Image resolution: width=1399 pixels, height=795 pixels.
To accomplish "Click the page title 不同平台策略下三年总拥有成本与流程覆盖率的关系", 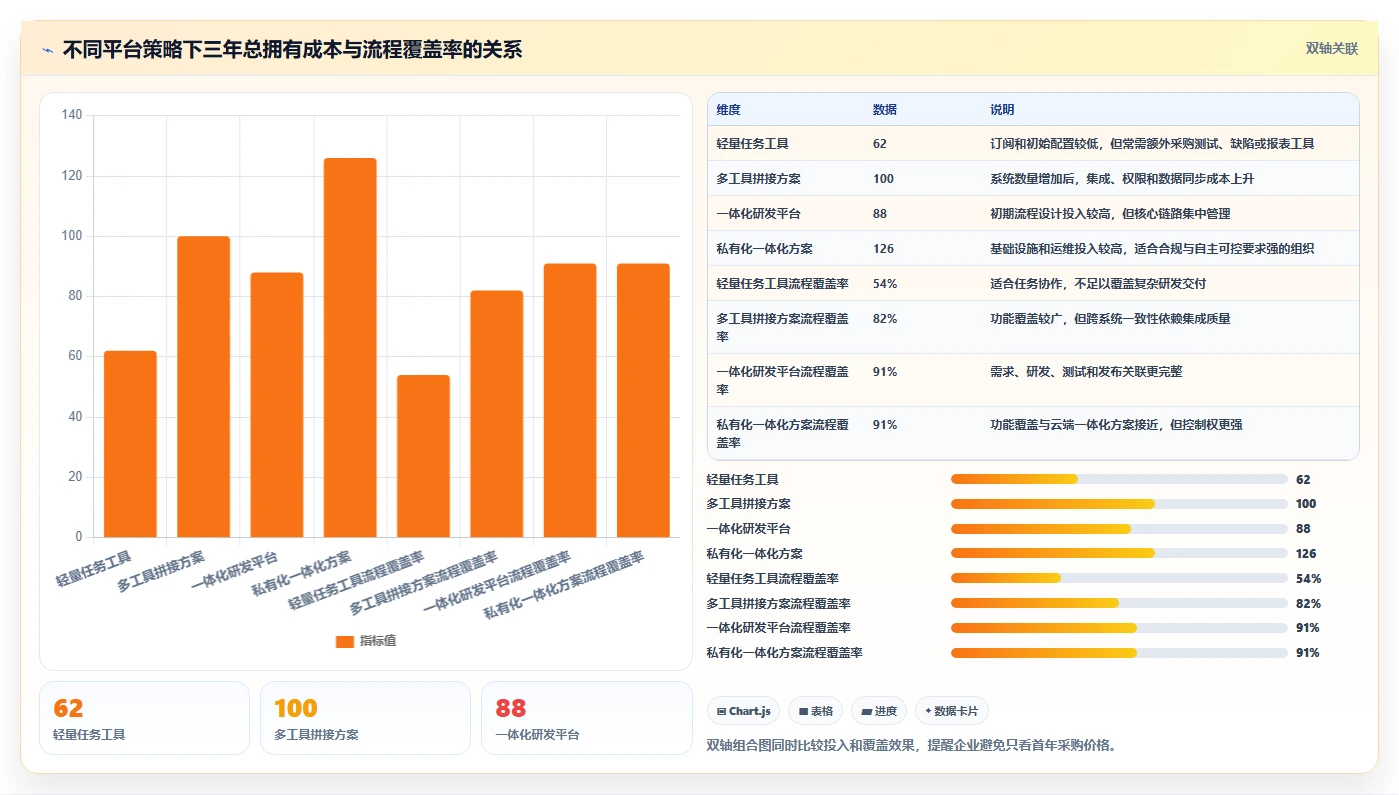I will (292, 49).
